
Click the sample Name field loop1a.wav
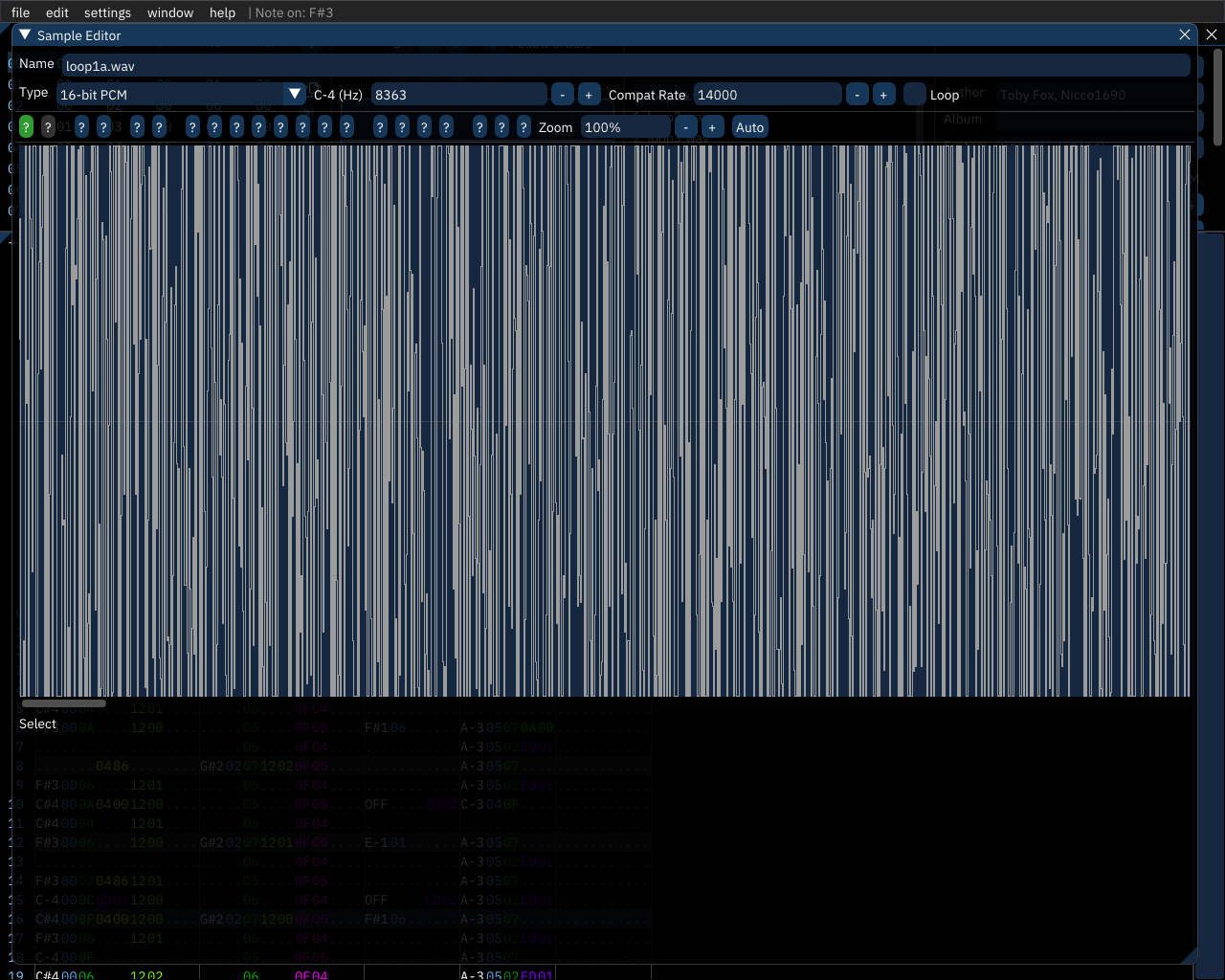(626, 66)
